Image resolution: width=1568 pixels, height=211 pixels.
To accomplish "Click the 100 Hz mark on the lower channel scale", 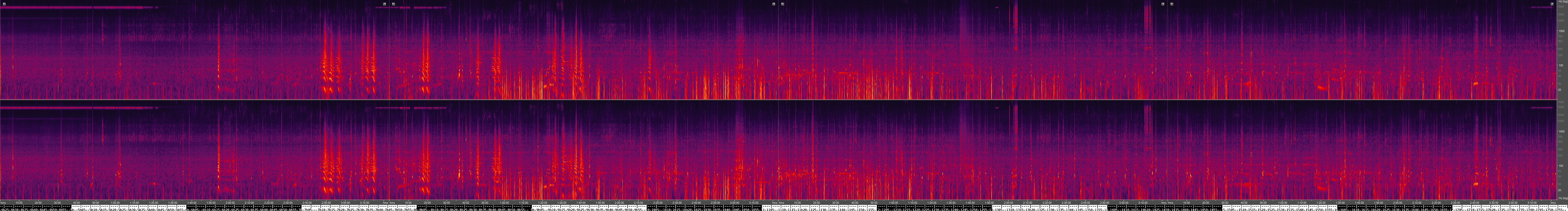I will (1561, 165).
